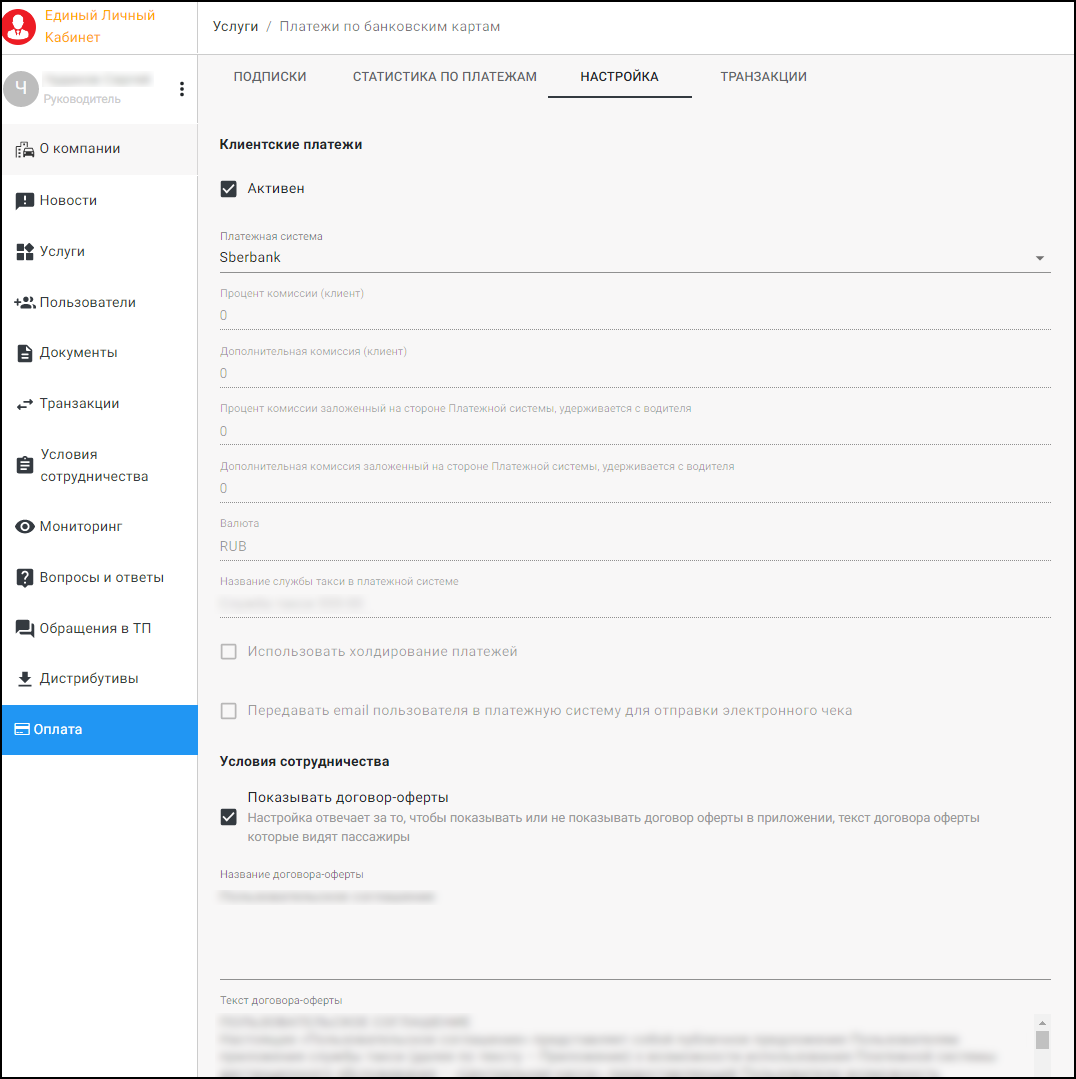This screenshot has width=1076, height=1079.
Task: Click the Транзакции arrows icon
Action: pyautogui.click(x=25, y=404)
